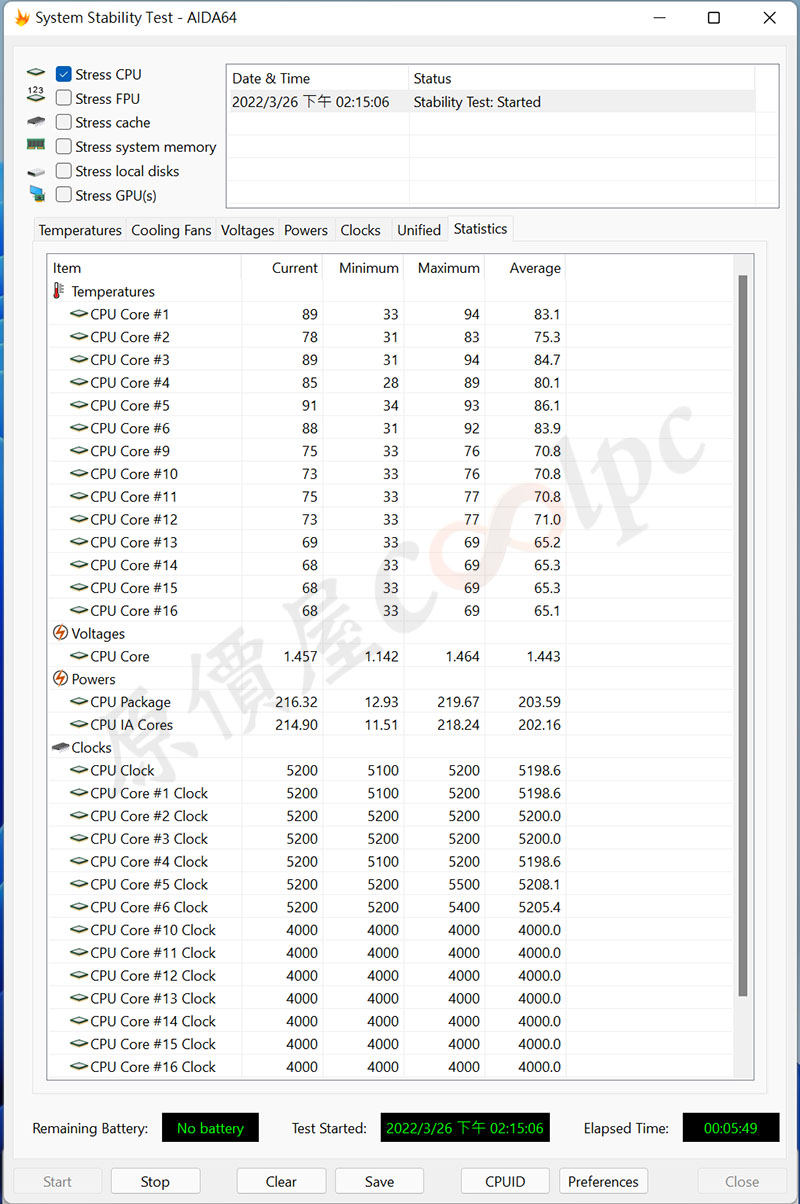Screen dimensions: 800x1204
Task: Click the CPU Core #5 Clock maximum 5500
Action: click(464, 884)
